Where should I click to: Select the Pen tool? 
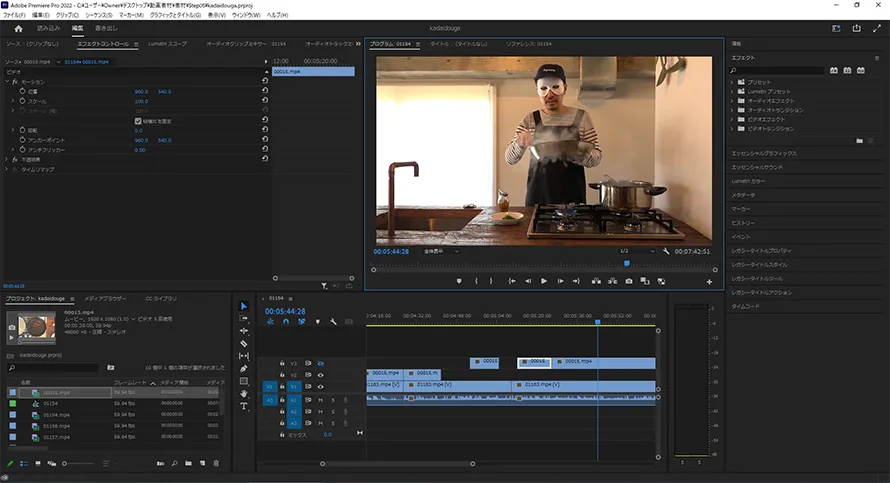pyautogui.click(x=244, y=368)
